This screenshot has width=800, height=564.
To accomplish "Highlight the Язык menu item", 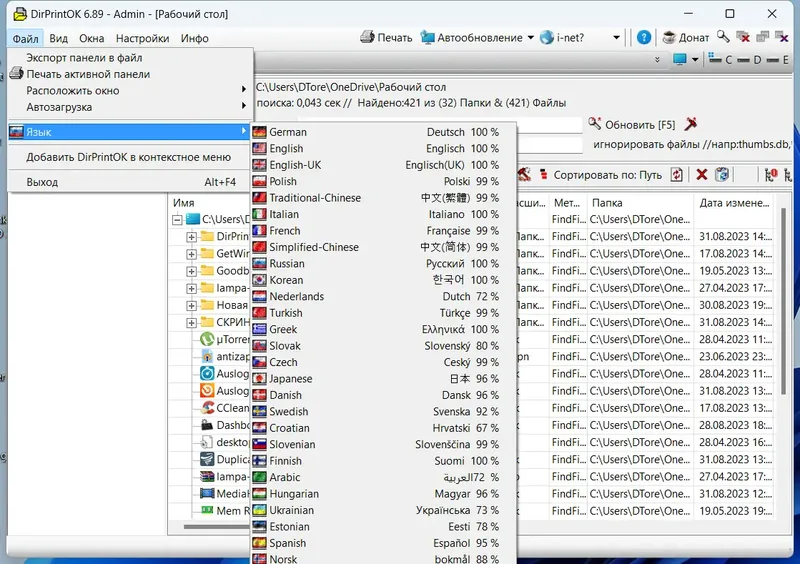I will 130,132.
